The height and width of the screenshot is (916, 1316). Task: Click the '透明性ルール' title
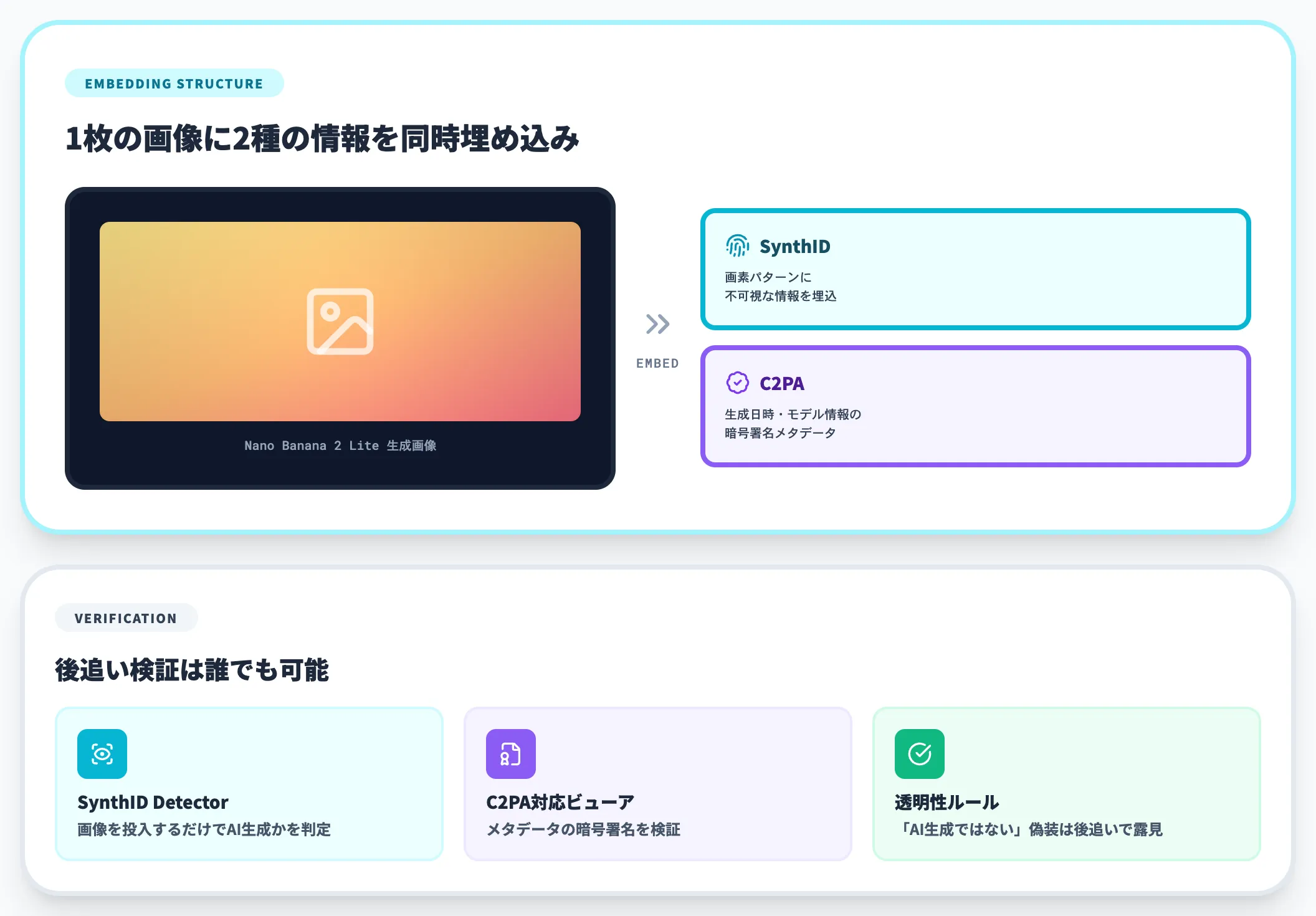947,803
